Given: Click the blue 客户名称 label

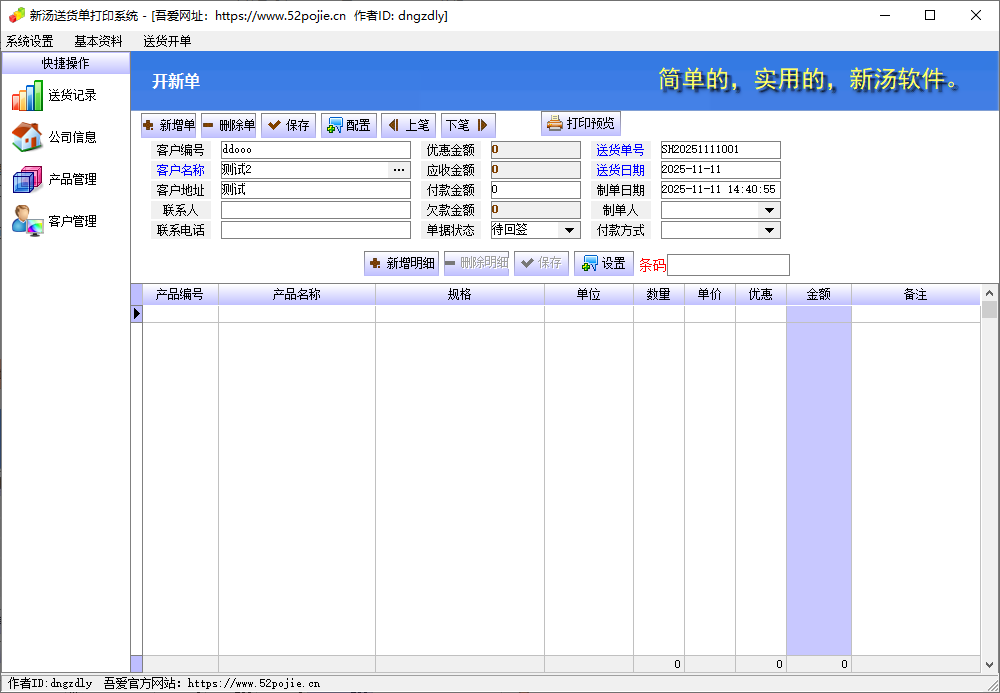Looking at the screenshot, I should tap(180, 170).
